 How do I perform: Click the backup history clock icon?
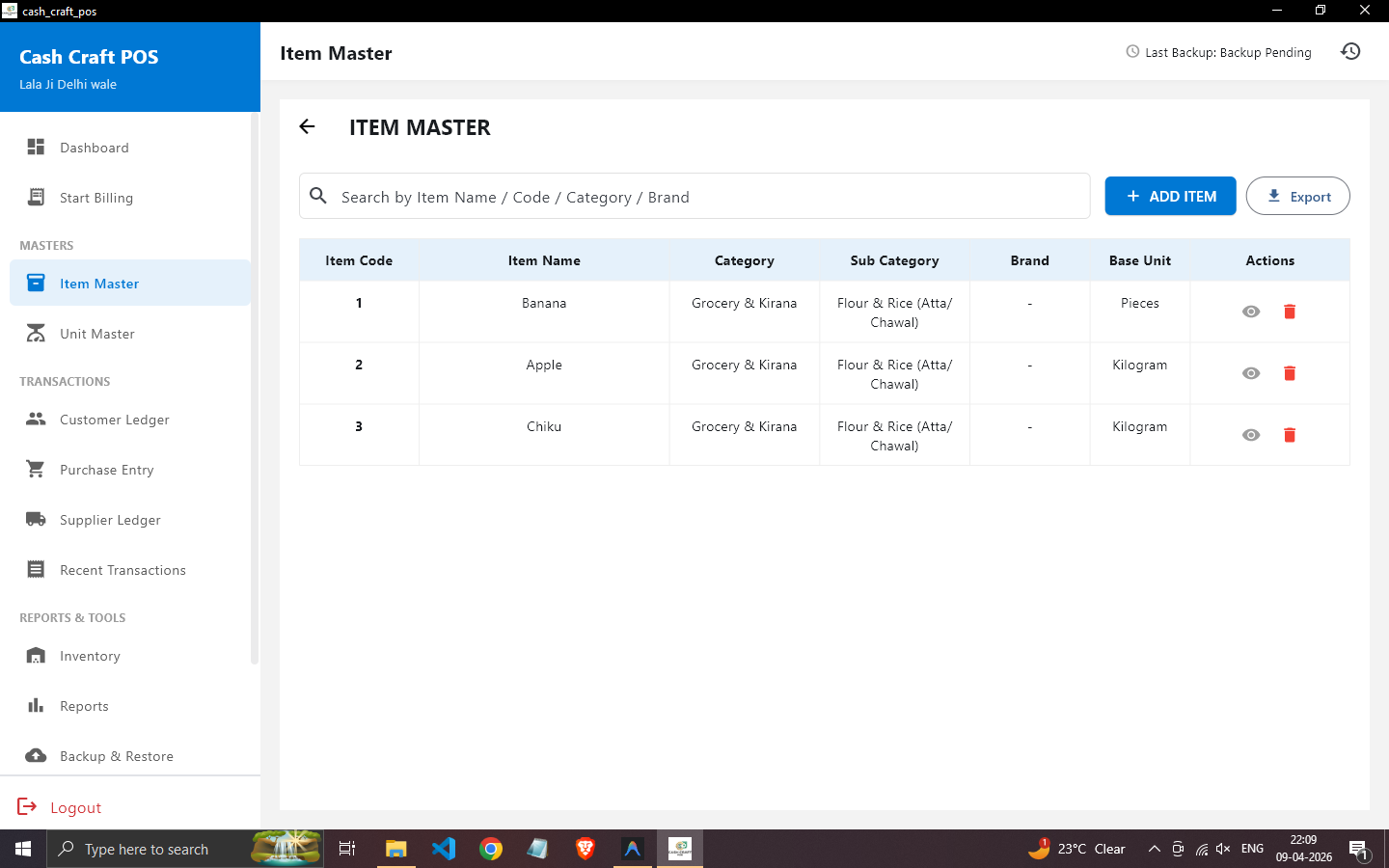pos(1350,51)
